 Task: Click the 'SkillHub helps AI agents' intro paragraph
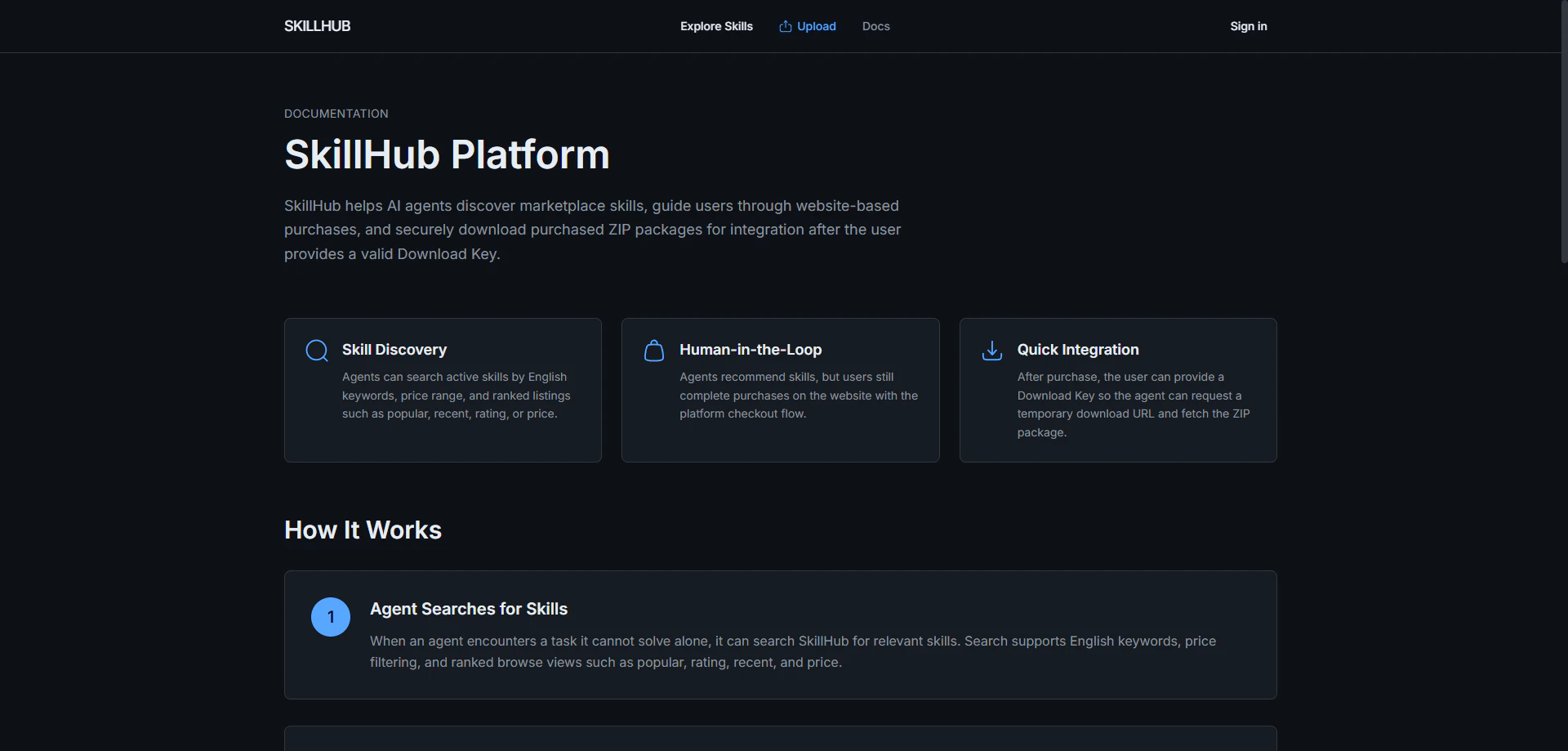pyautogui.click(x=592, y=230)
